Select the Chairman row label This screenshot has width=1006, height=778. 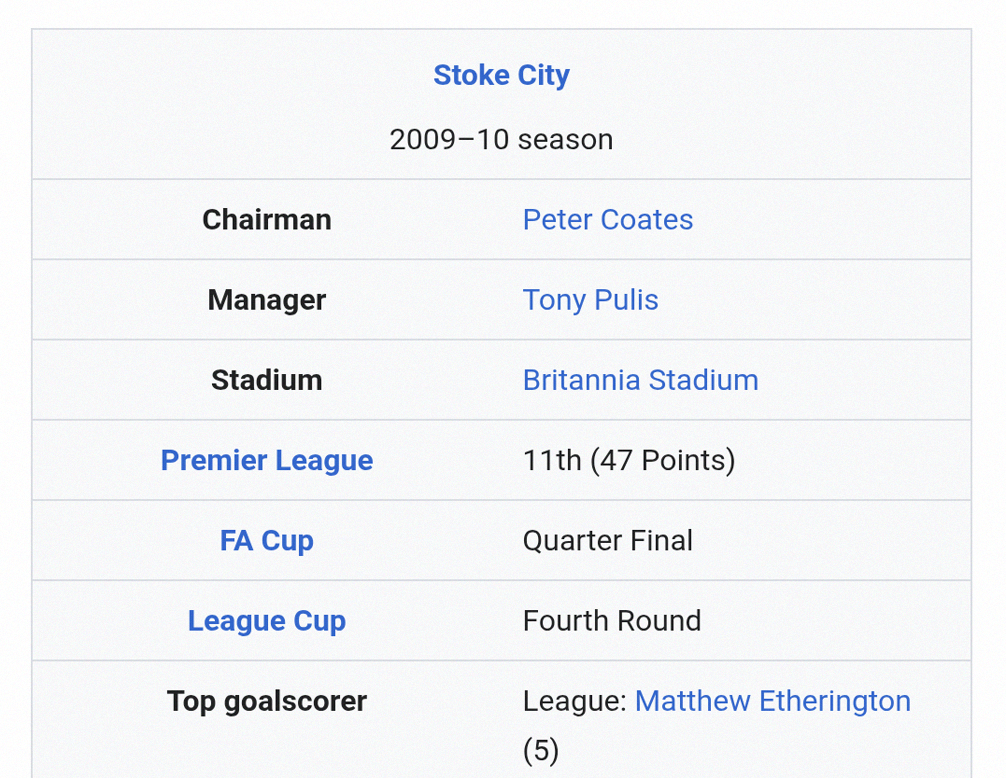(266, 220)
